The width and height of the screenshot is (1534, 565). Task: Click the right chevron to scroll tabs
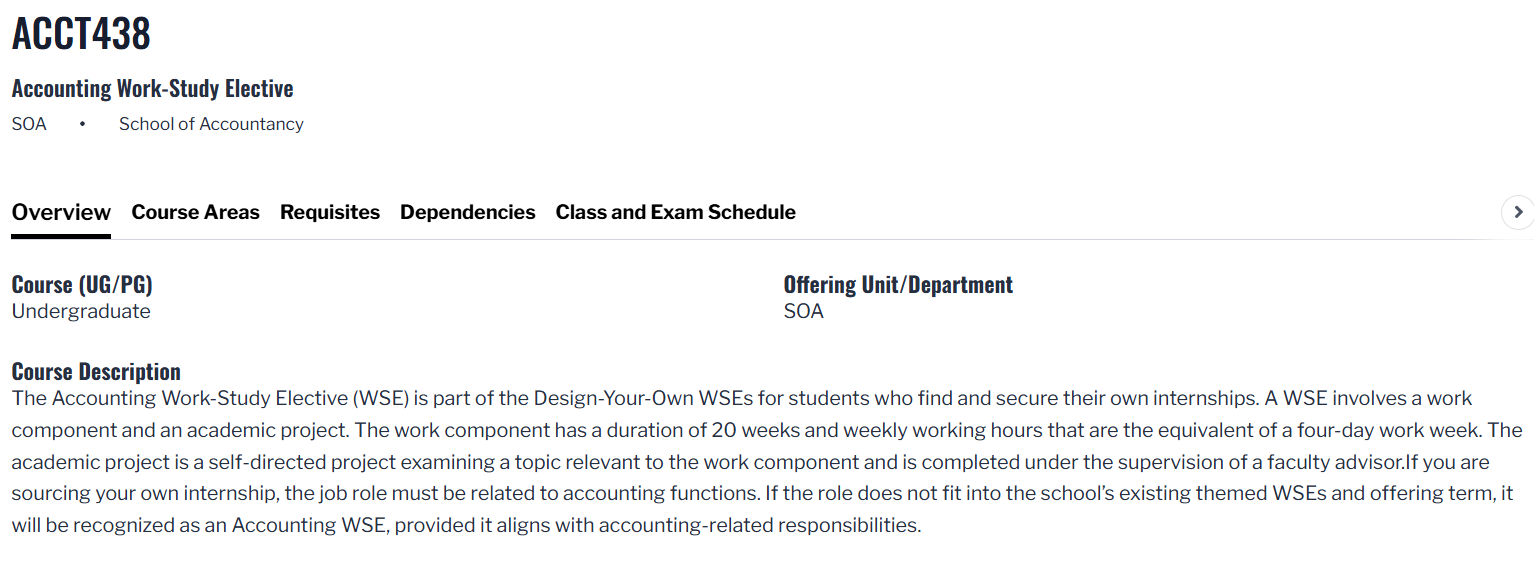coord(1518,212)
